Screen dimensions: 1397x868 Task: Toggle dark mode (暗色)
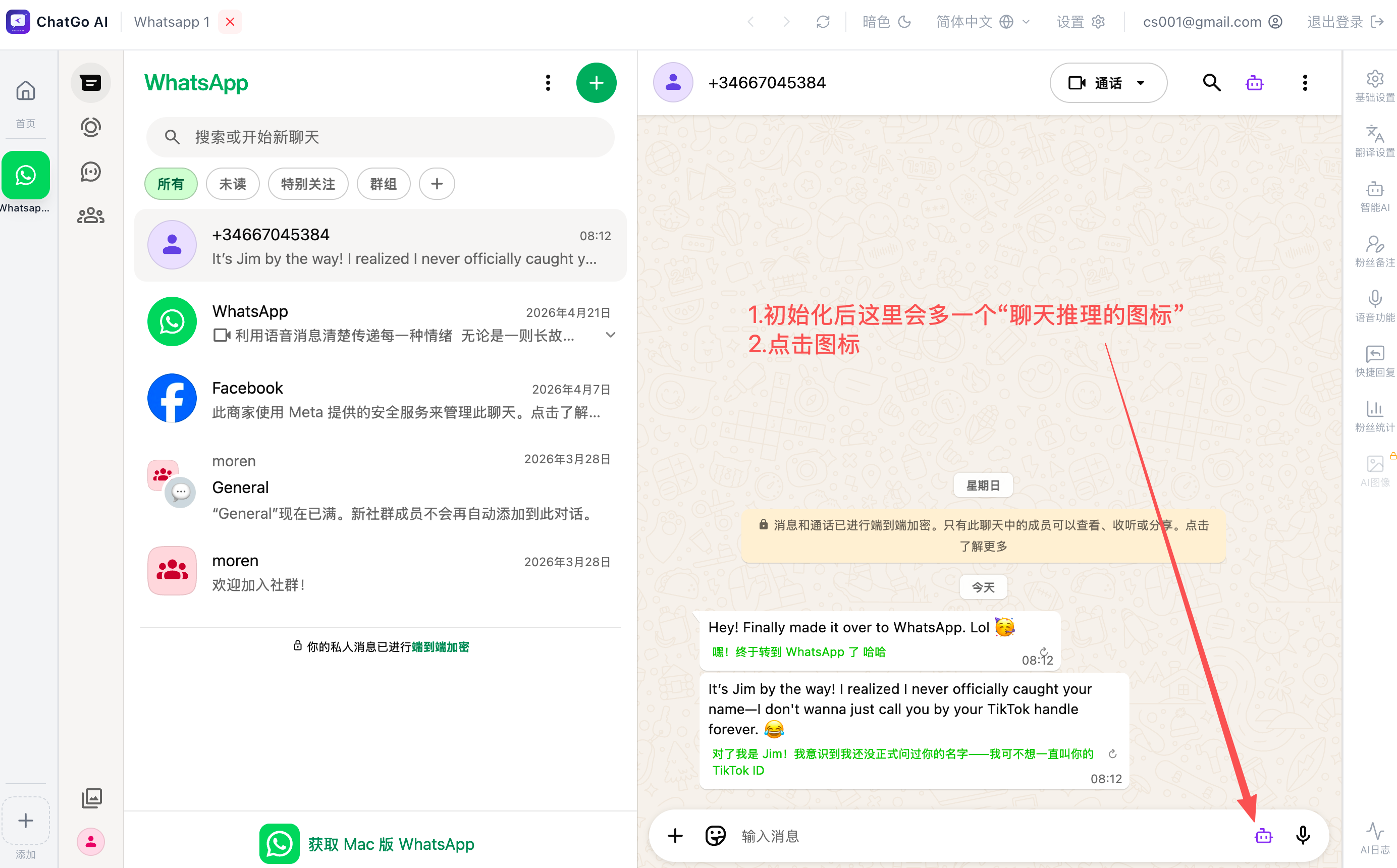click(x=886, y=22)
